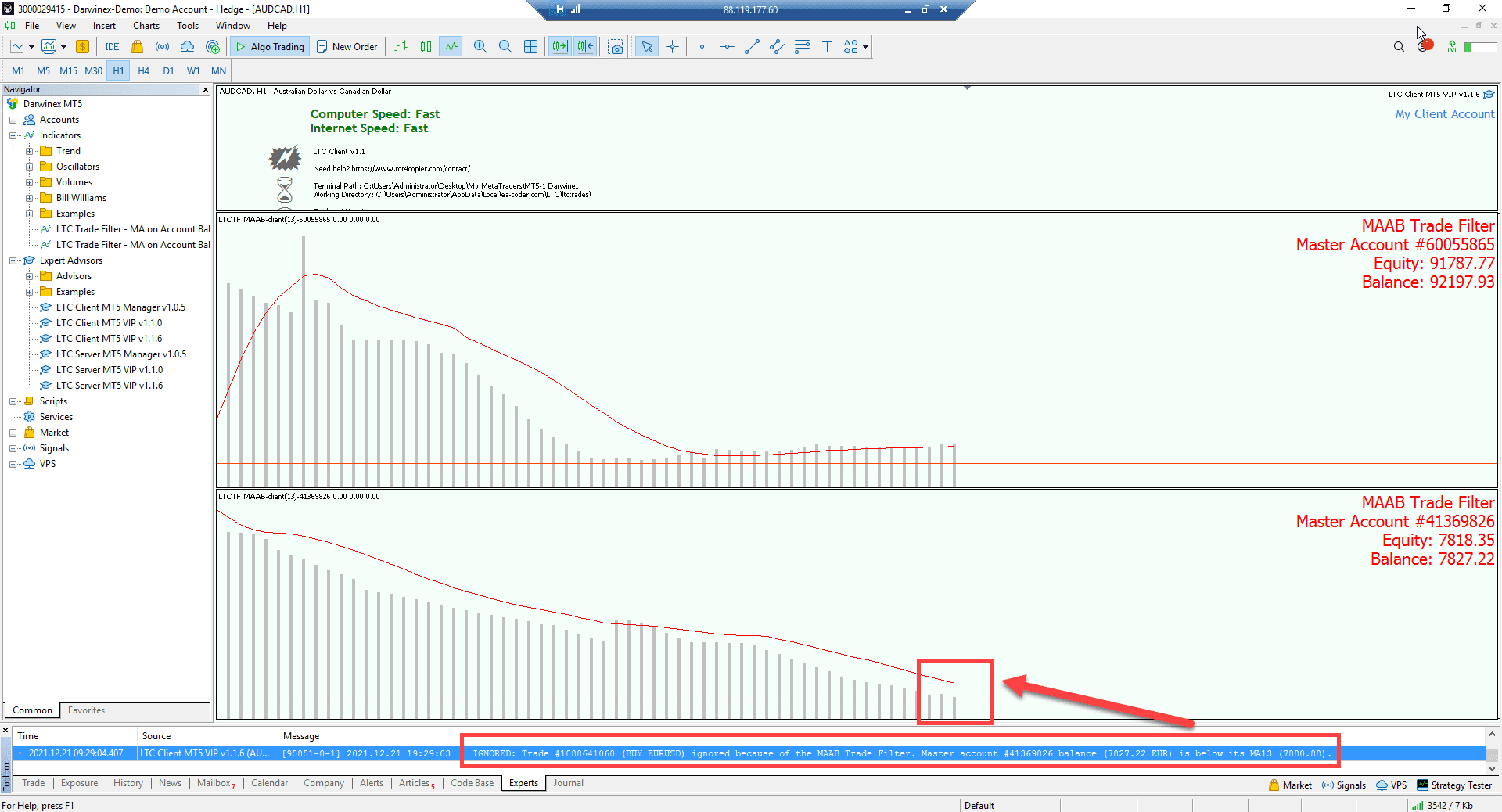This screenshot has height=812, width=1502.
Task: Zoom in on the chart
Action: pyautogui.click(x=480, y=47)
